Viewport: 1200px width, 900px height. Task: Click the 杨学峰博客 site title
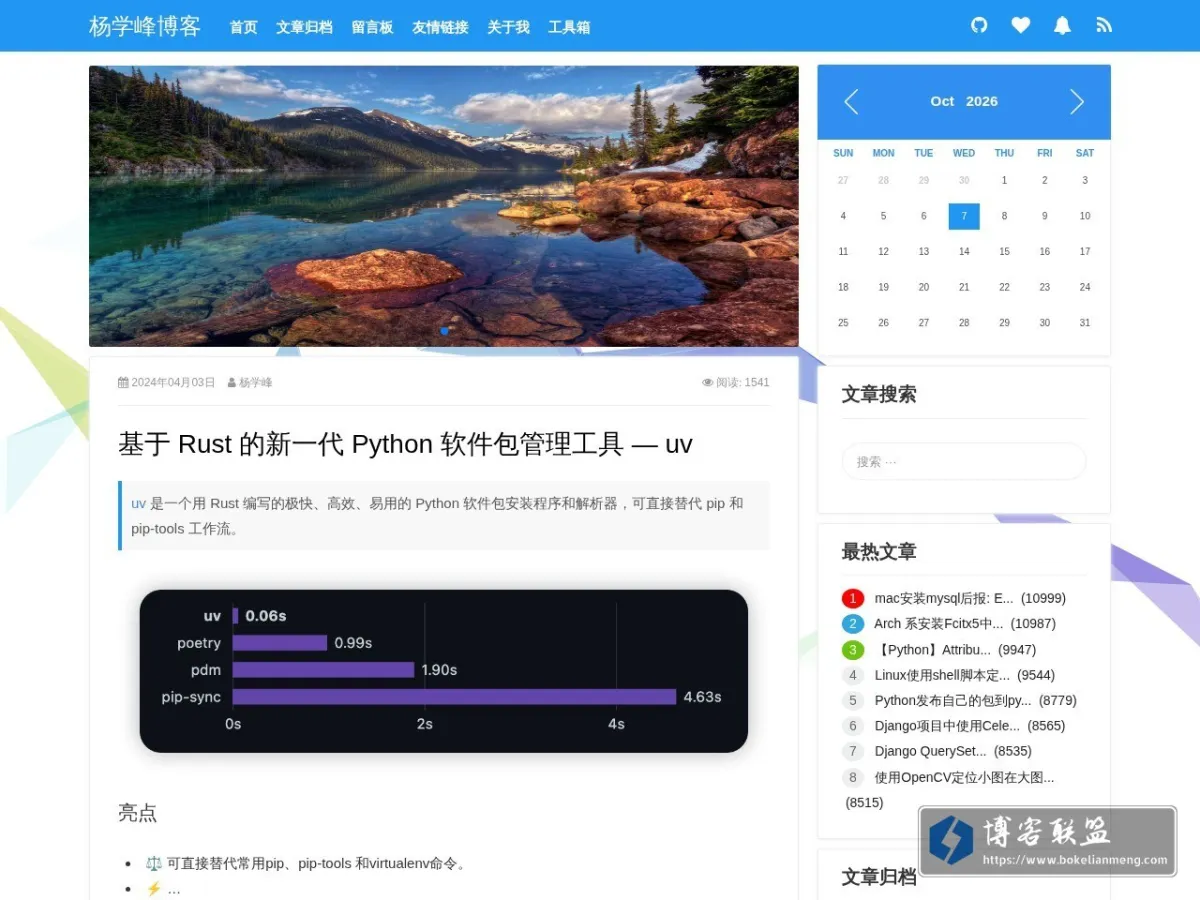coord(145,26)
